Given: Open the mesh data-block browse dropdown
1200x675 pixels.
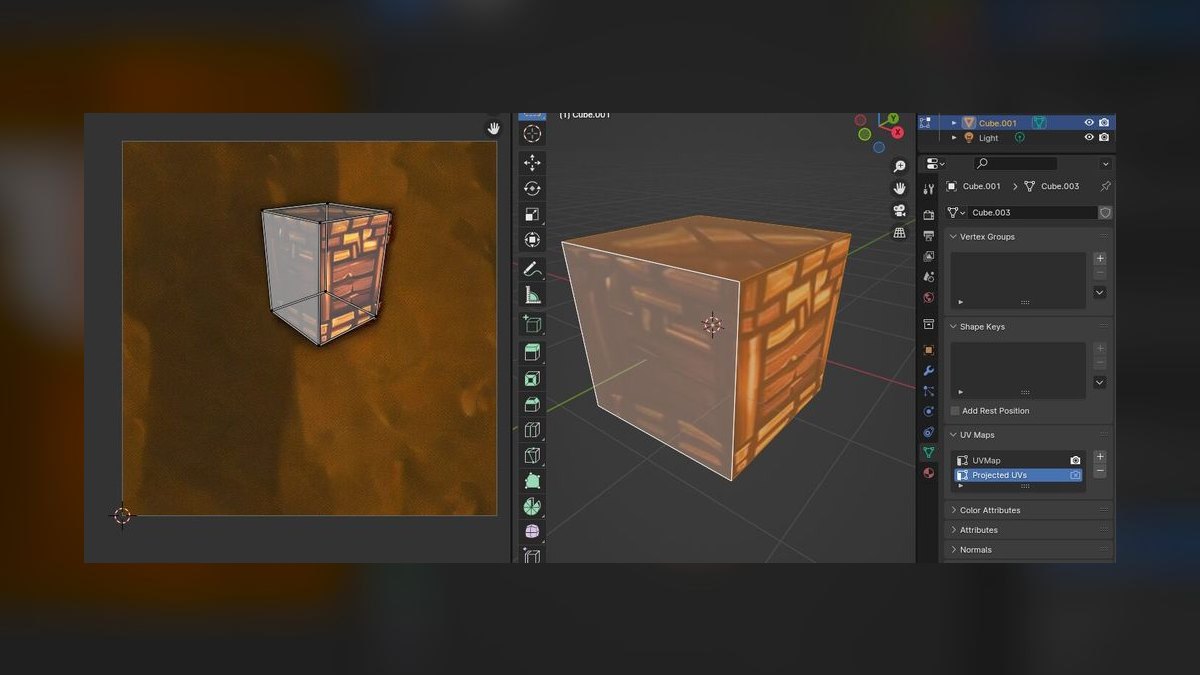Looking at the screenshot, I should tap(955, 213).
